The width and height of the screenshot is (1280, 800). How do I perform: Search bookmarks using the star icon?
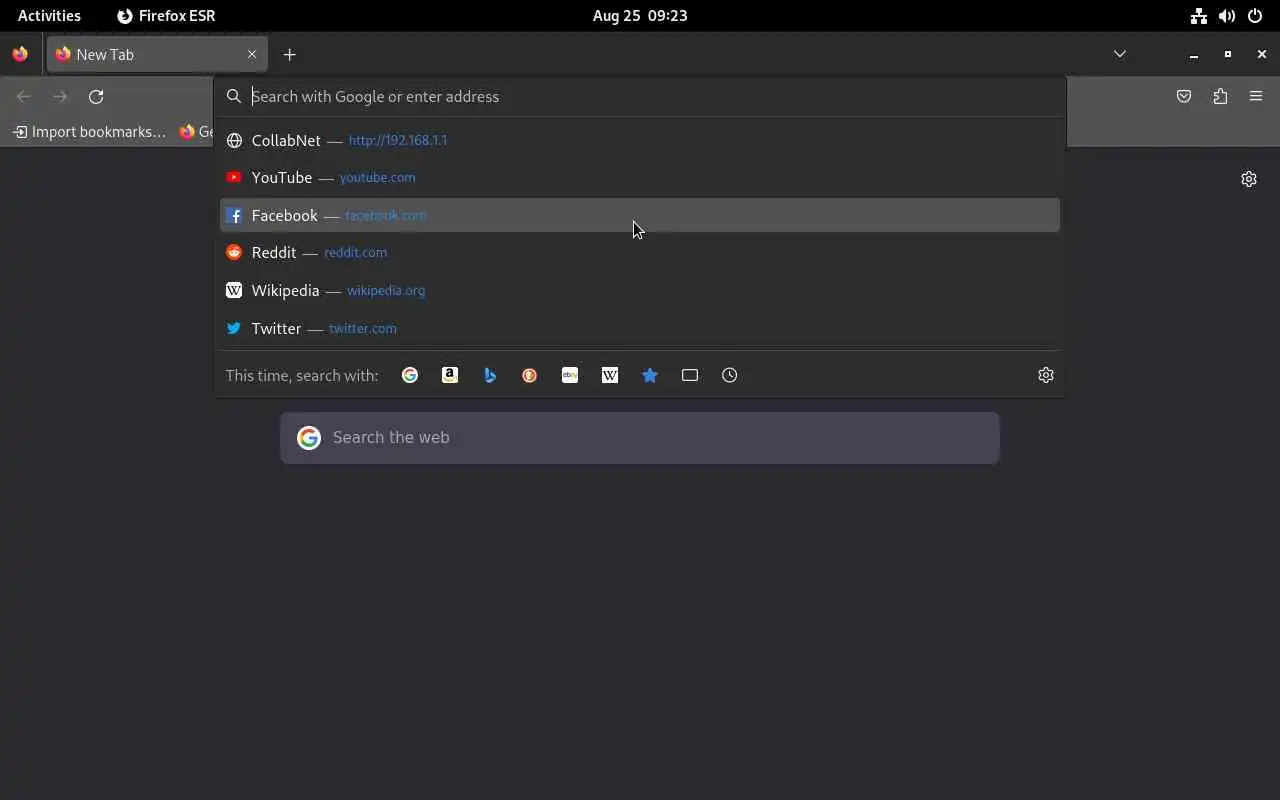(650, 375)
